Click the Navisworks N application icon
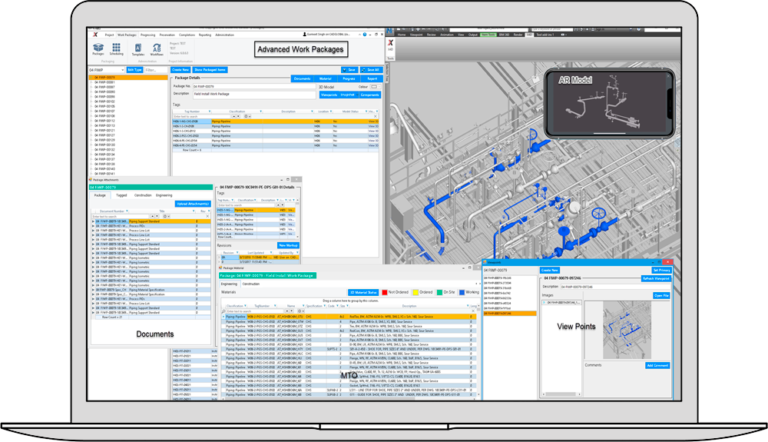 coord(390,32)
